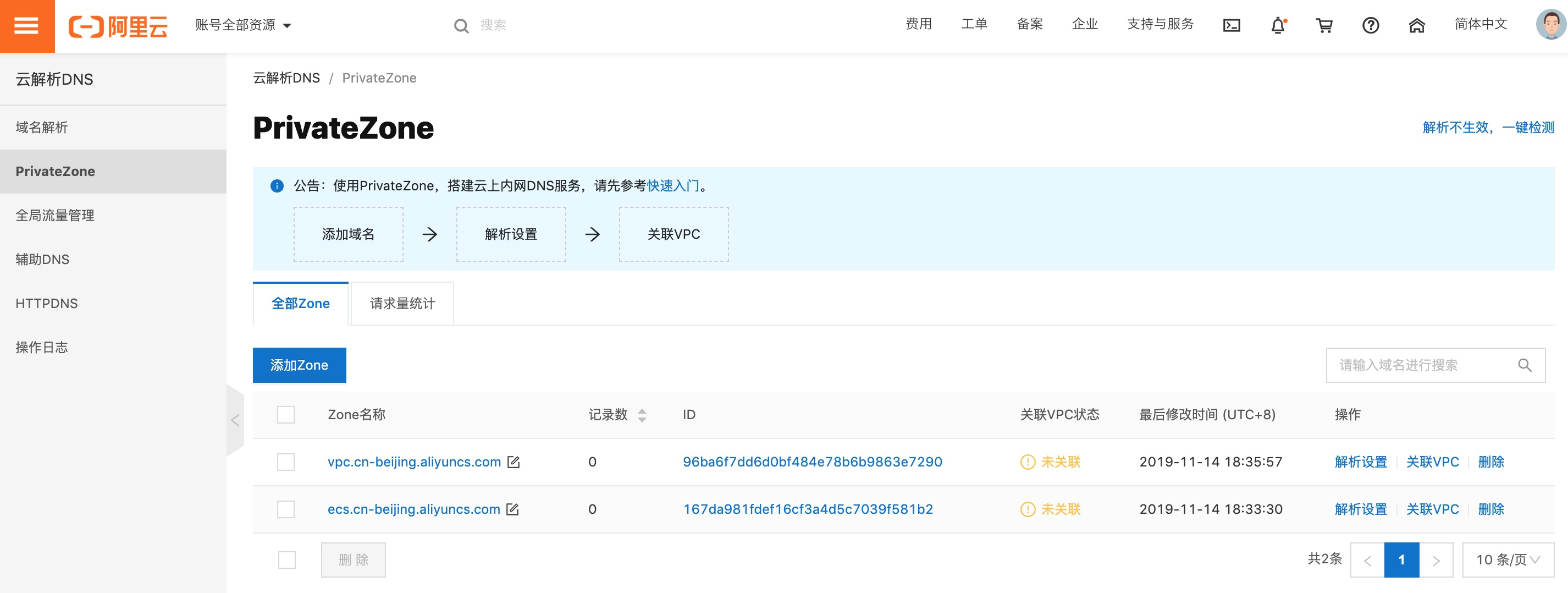Sort by 记录数 column arrows
The image size is (1568, 593).
click(x=642, y=415)
